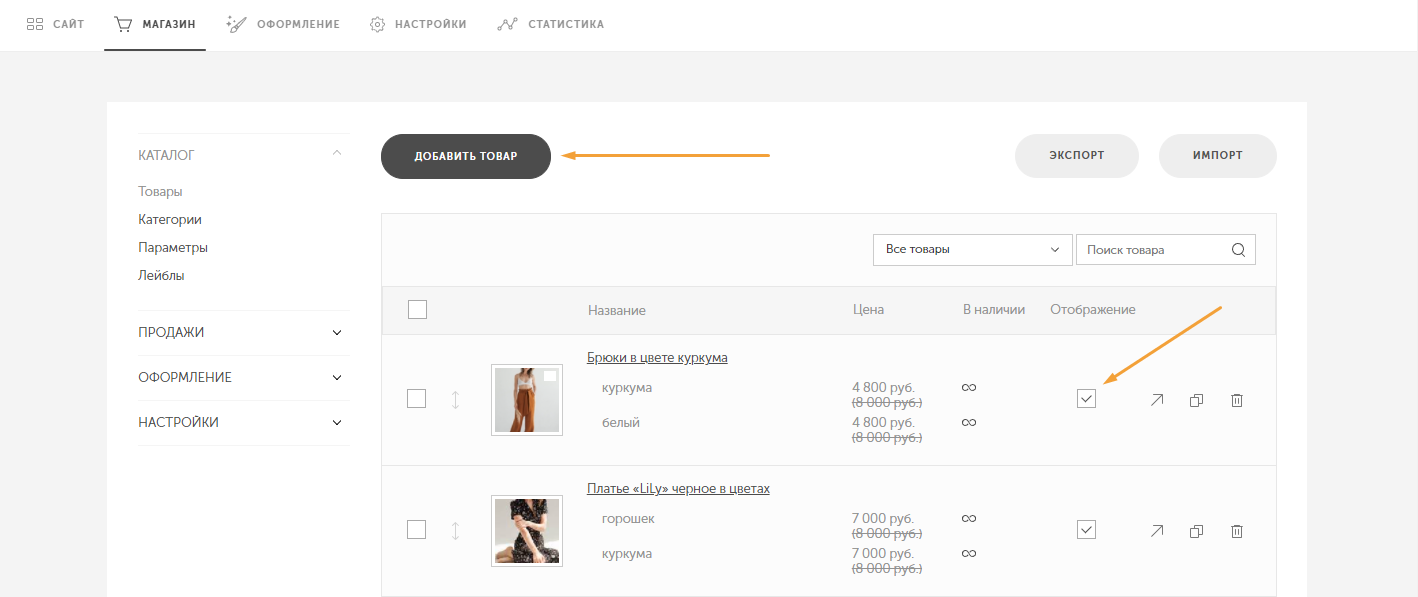Toggle display checkbox for Брюки в цвете куркума
The image size is (1418, 597).
pyautogui.click(x=1087, y=399)
